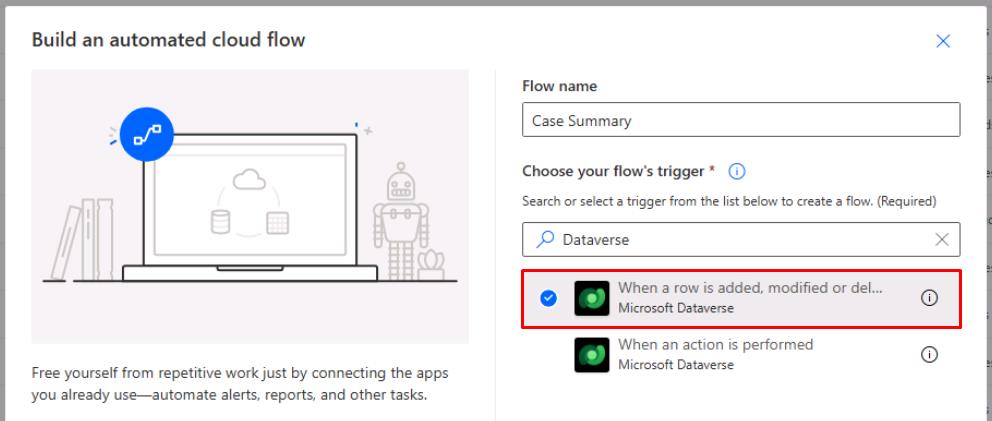
Task: Click the Dataverse icon of the row added trigger
Action: click(592, 298)
